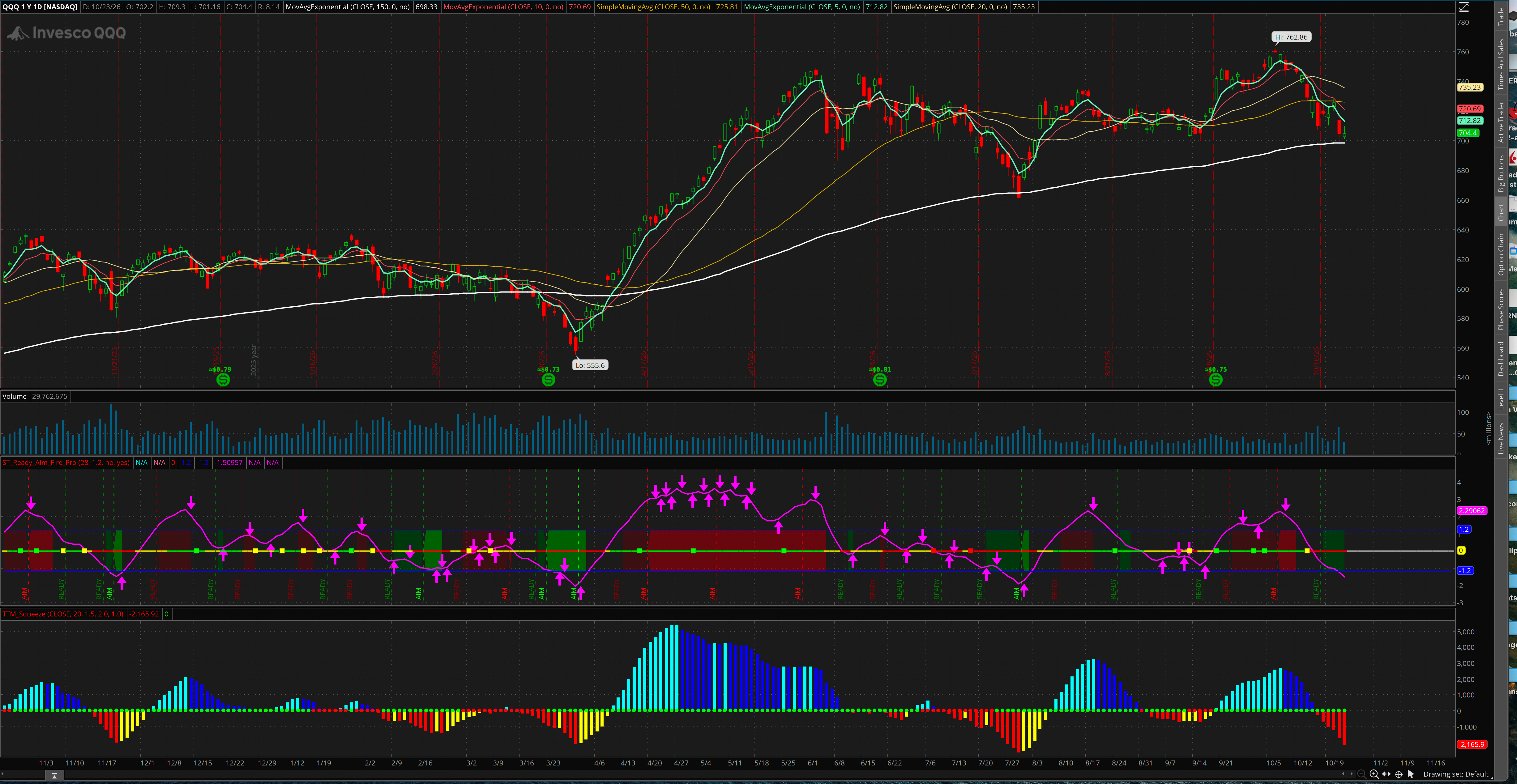Click the SimpleMovingAvg (CLOSE, 50, 0, no) study label

tap(653, 6)
